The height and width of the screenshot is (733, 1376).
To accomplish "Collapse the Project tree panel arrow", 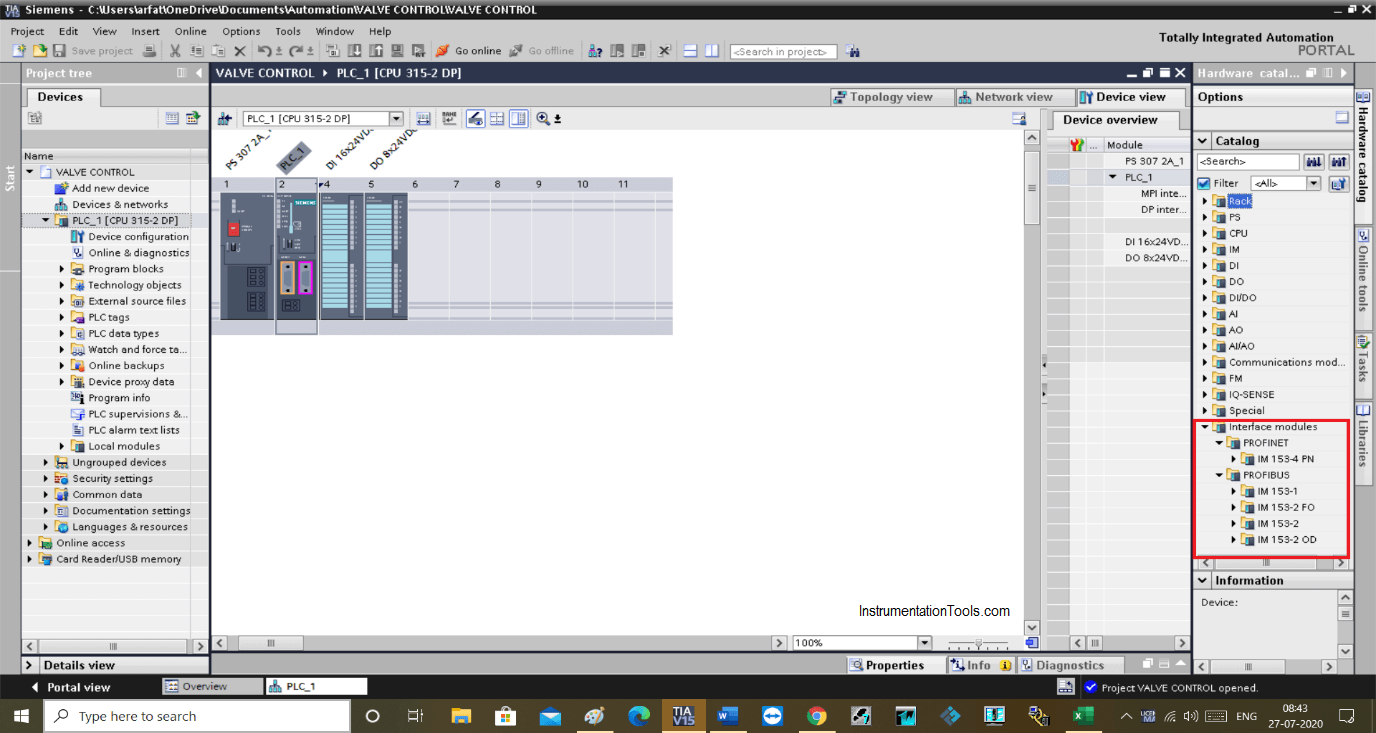I will point(198,73).
